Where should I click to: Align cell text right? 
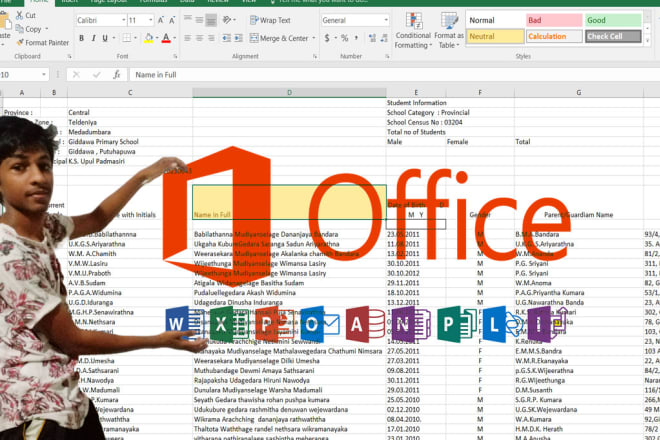(211, 38)
